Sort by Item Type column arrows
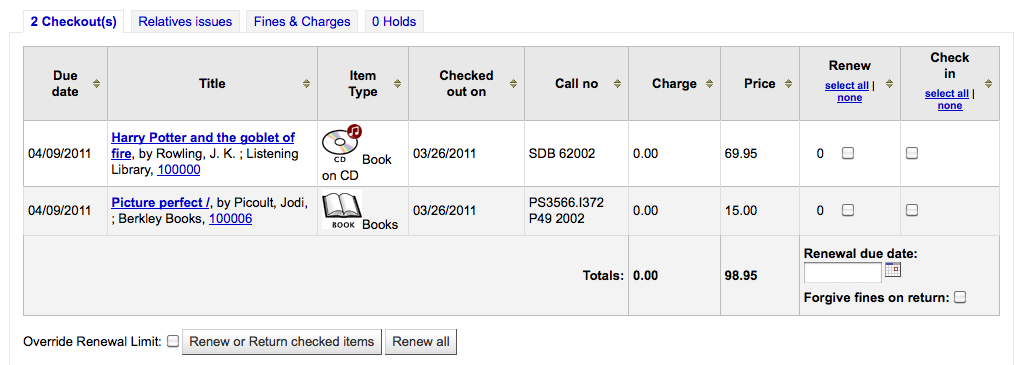 (x=397, y=83)
